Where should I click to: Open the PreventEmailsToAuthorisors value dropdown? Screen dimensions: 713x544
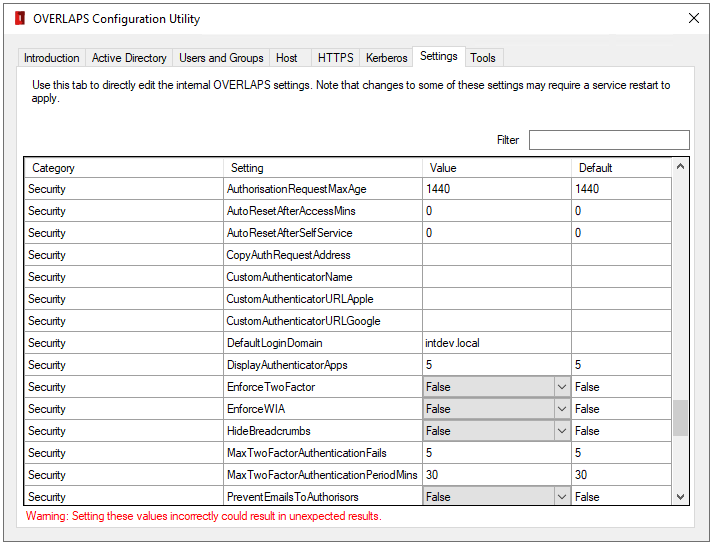(562, 497)
